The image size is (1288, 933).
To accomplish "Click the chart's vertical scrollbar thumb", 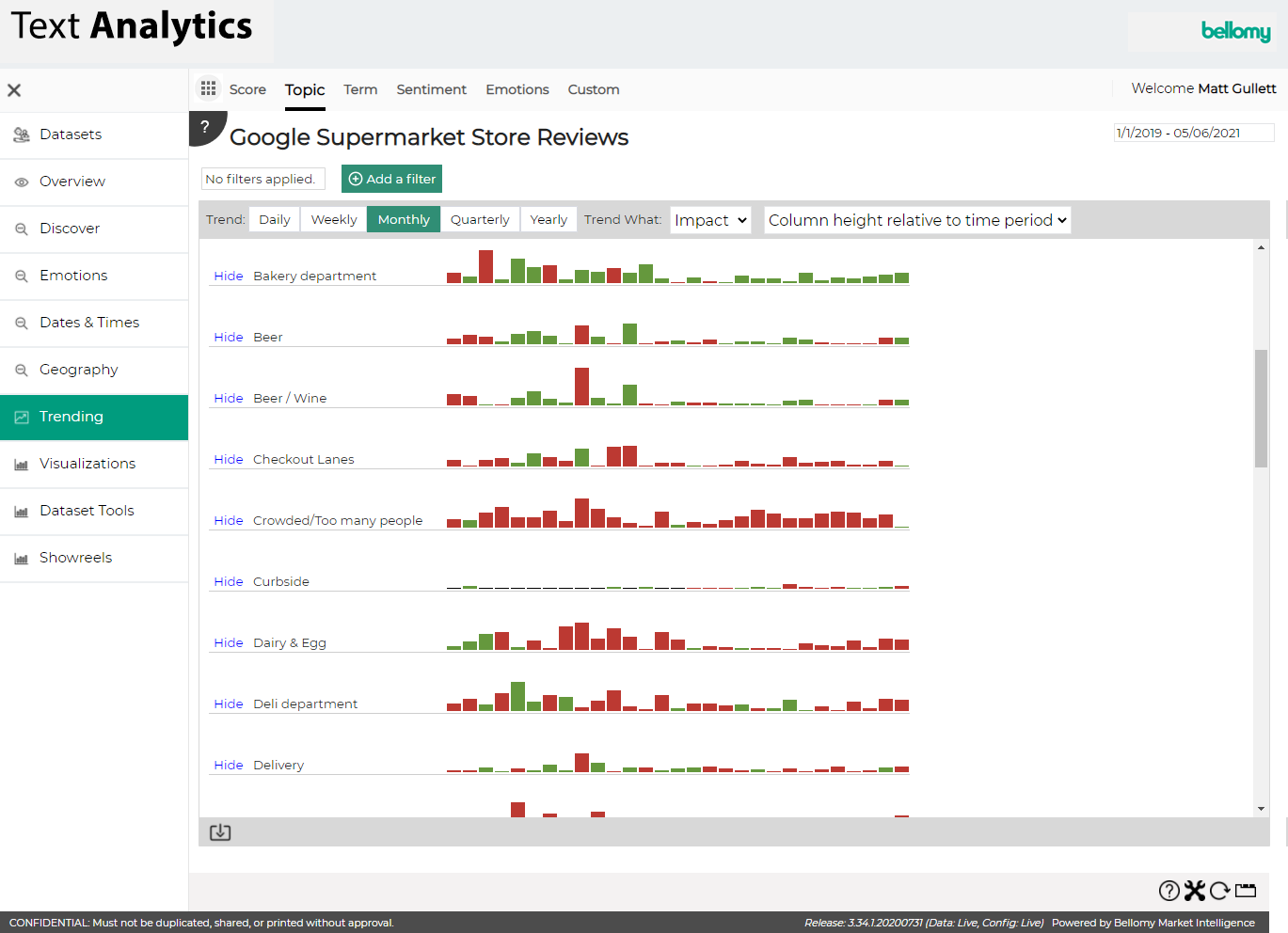I will [x=1261, y=408].
